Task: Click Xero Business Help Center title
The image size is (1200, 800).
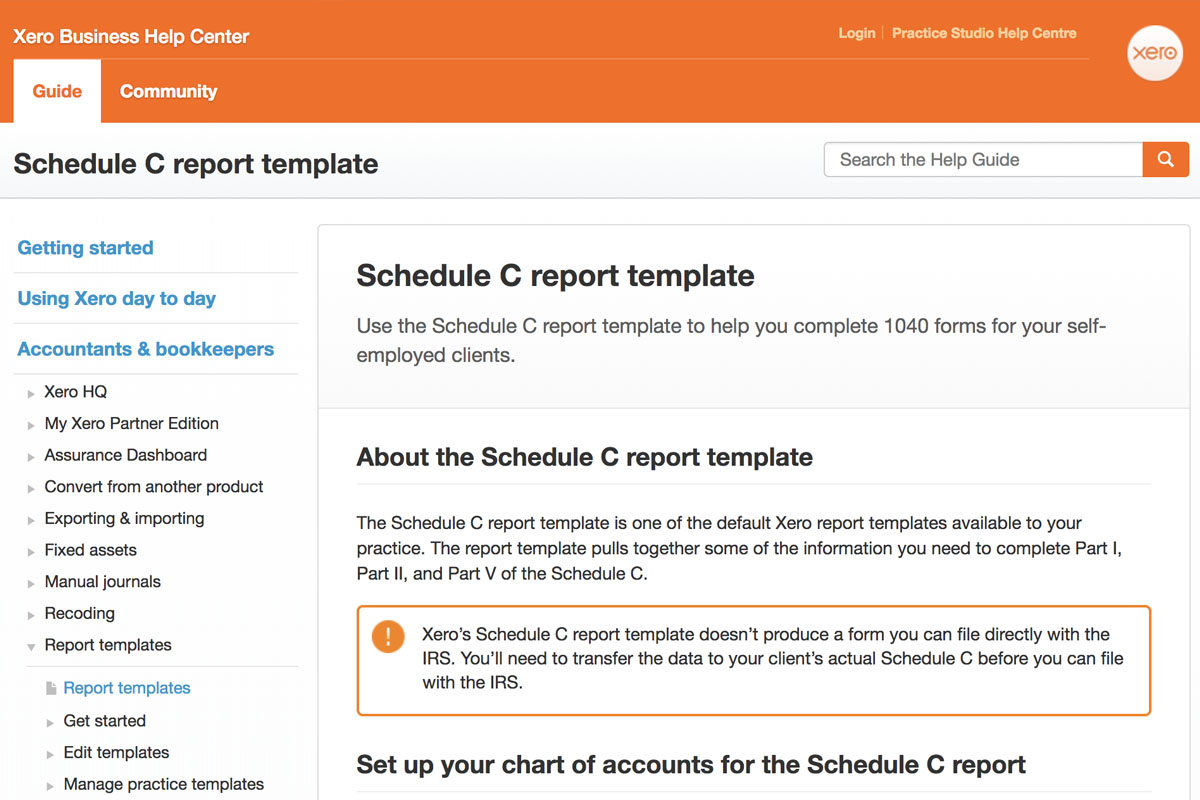Action: [131, 37]
